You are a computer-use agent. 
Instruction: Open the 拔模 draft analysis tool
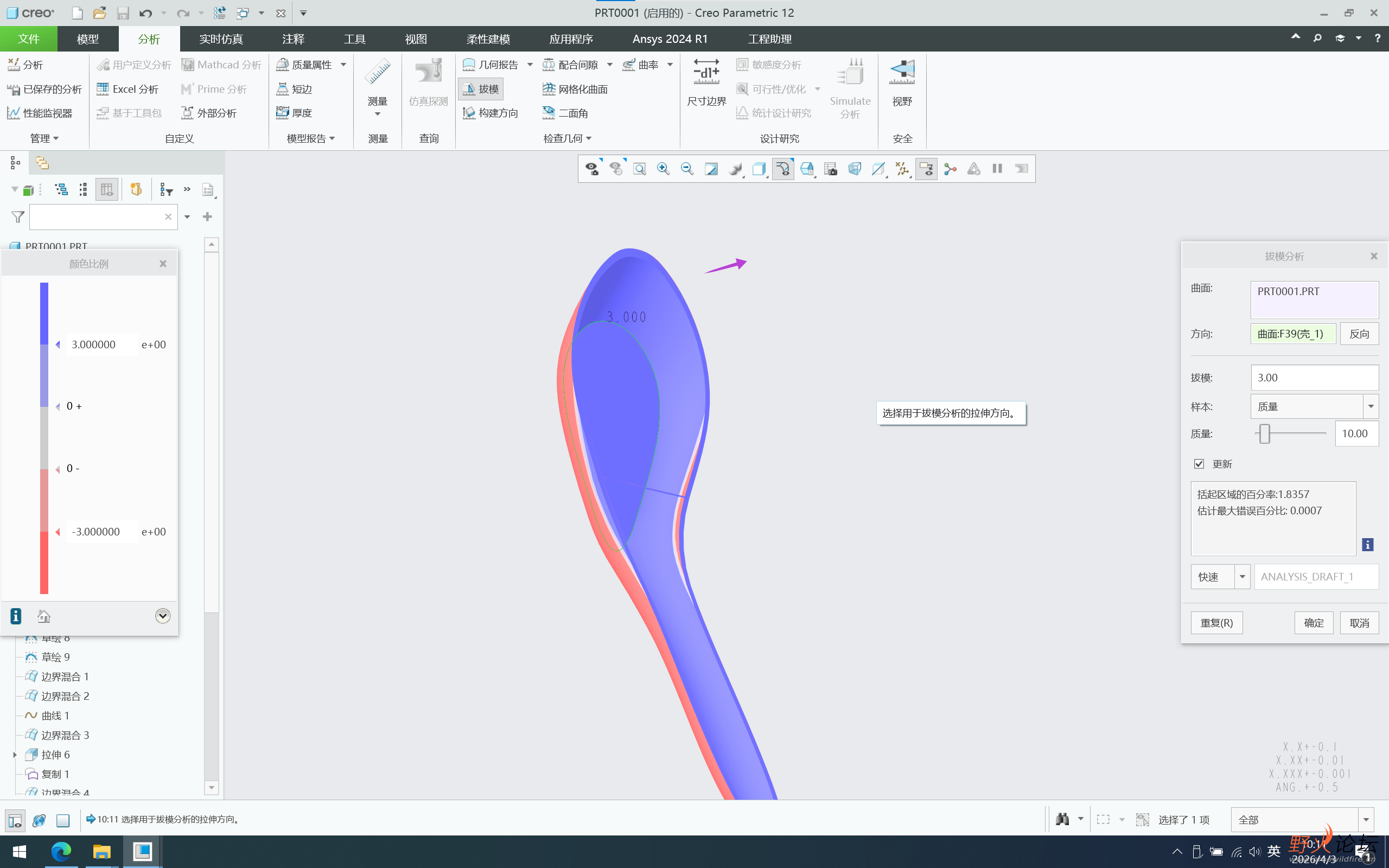[x=481, y=89]
